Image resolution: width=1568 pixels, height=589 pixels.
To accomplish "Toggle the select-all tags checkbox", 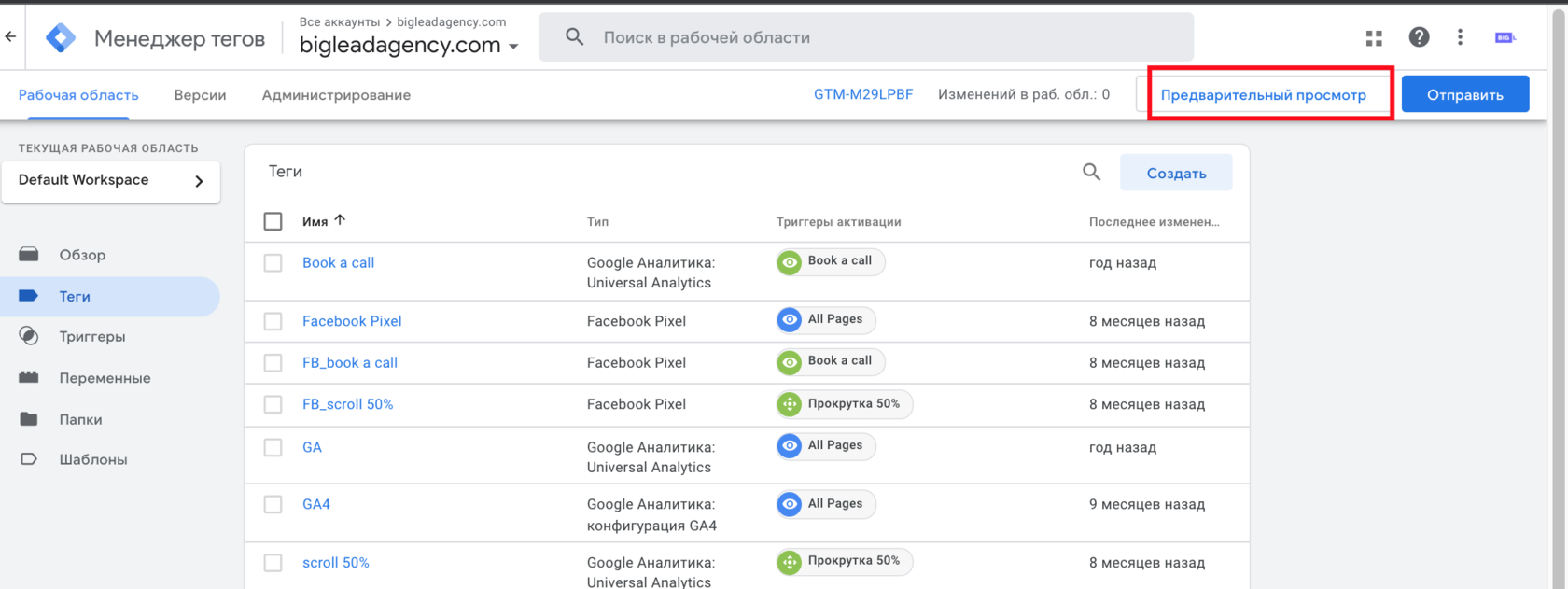I will (273, 221).
